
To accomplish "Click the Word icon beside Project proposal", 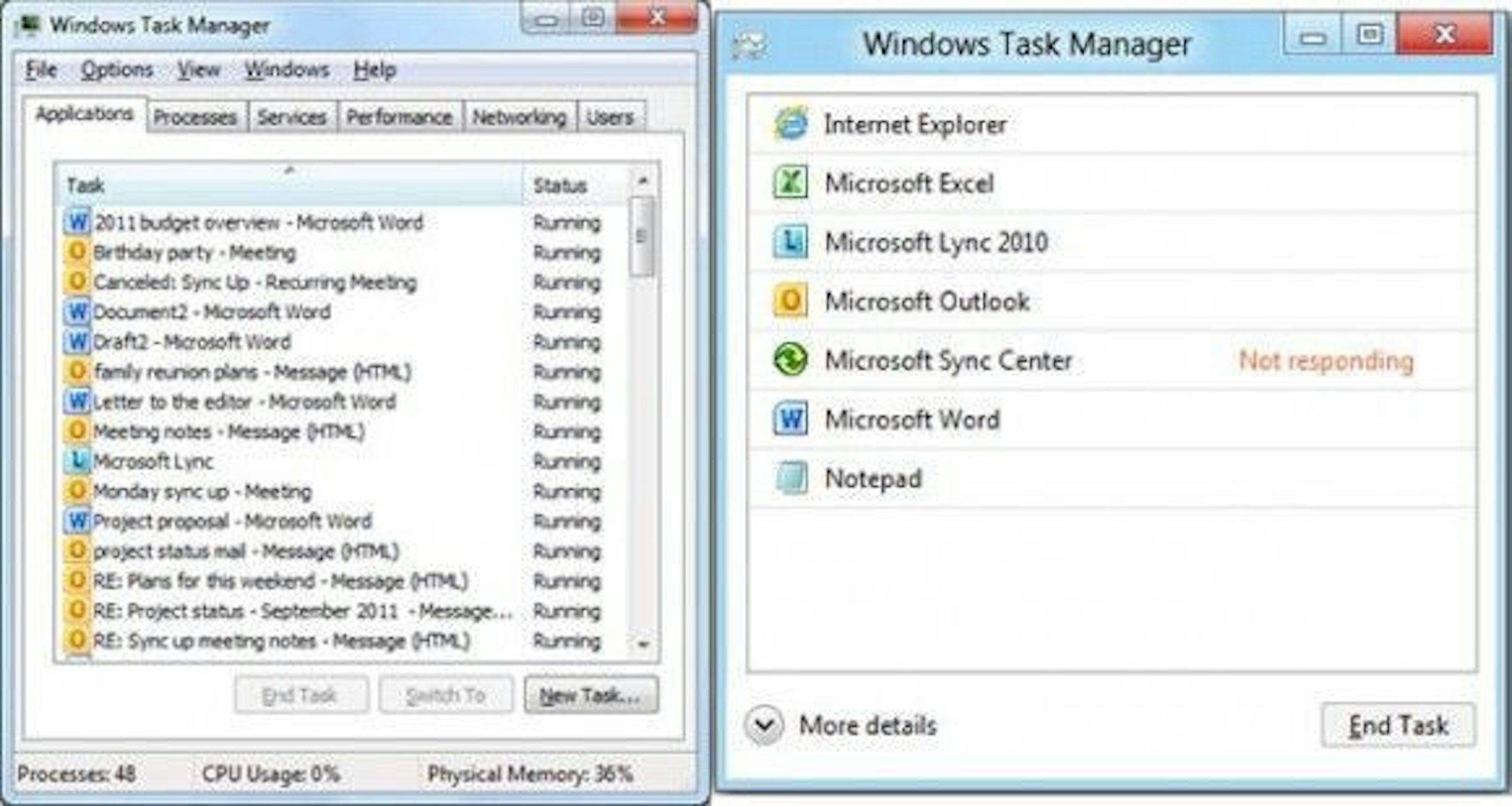I will tap(77, 521).
